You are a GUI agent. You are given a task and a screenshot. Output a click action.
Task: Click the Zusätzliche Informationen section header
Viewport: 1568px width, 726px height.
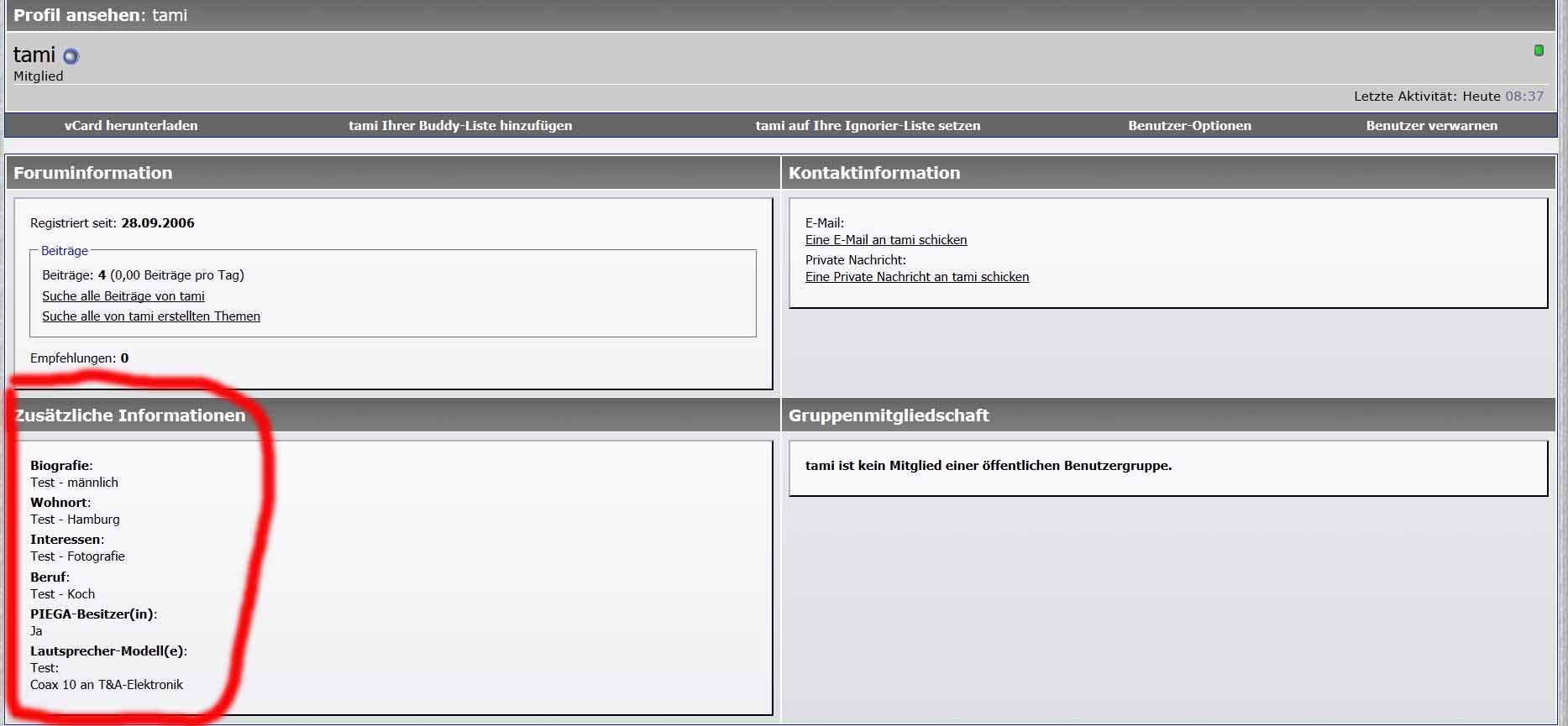(x=130, y=415)
